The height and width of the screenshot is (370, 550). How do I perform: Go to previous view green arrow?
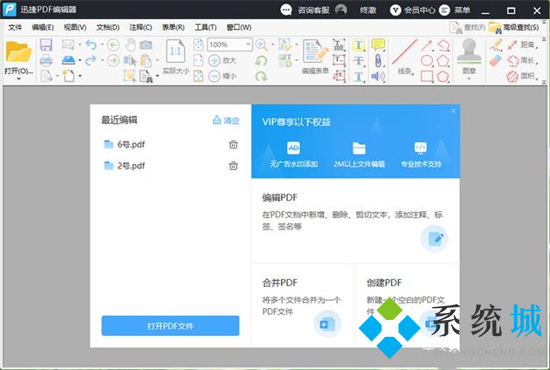[x=113, y=45]
